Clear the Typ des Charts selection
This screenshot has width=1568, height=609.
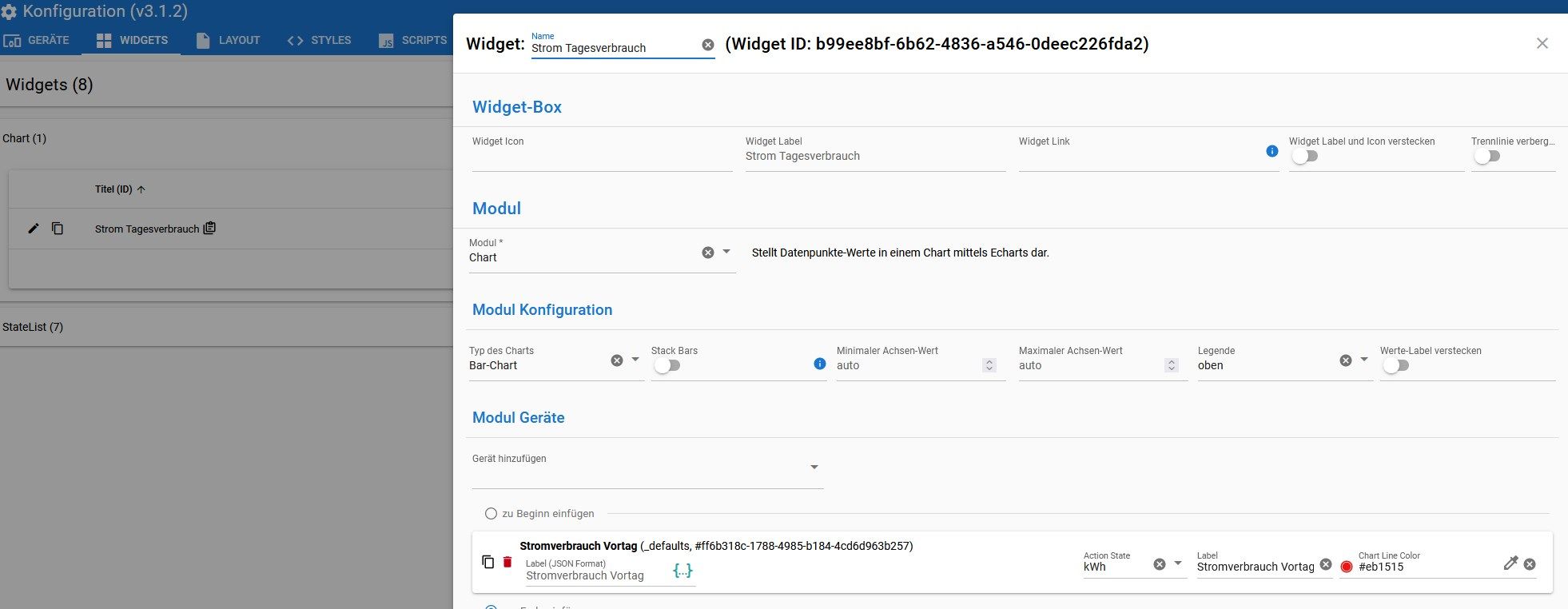coord(617,360)
